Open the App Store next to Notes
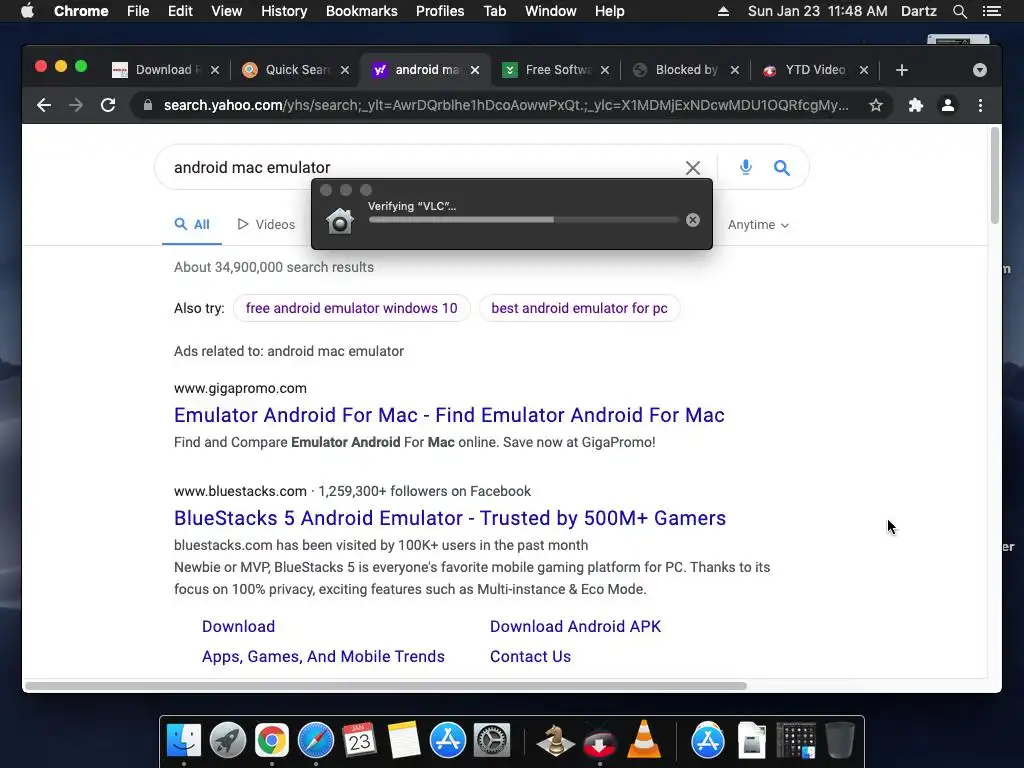 click(447, 740)
